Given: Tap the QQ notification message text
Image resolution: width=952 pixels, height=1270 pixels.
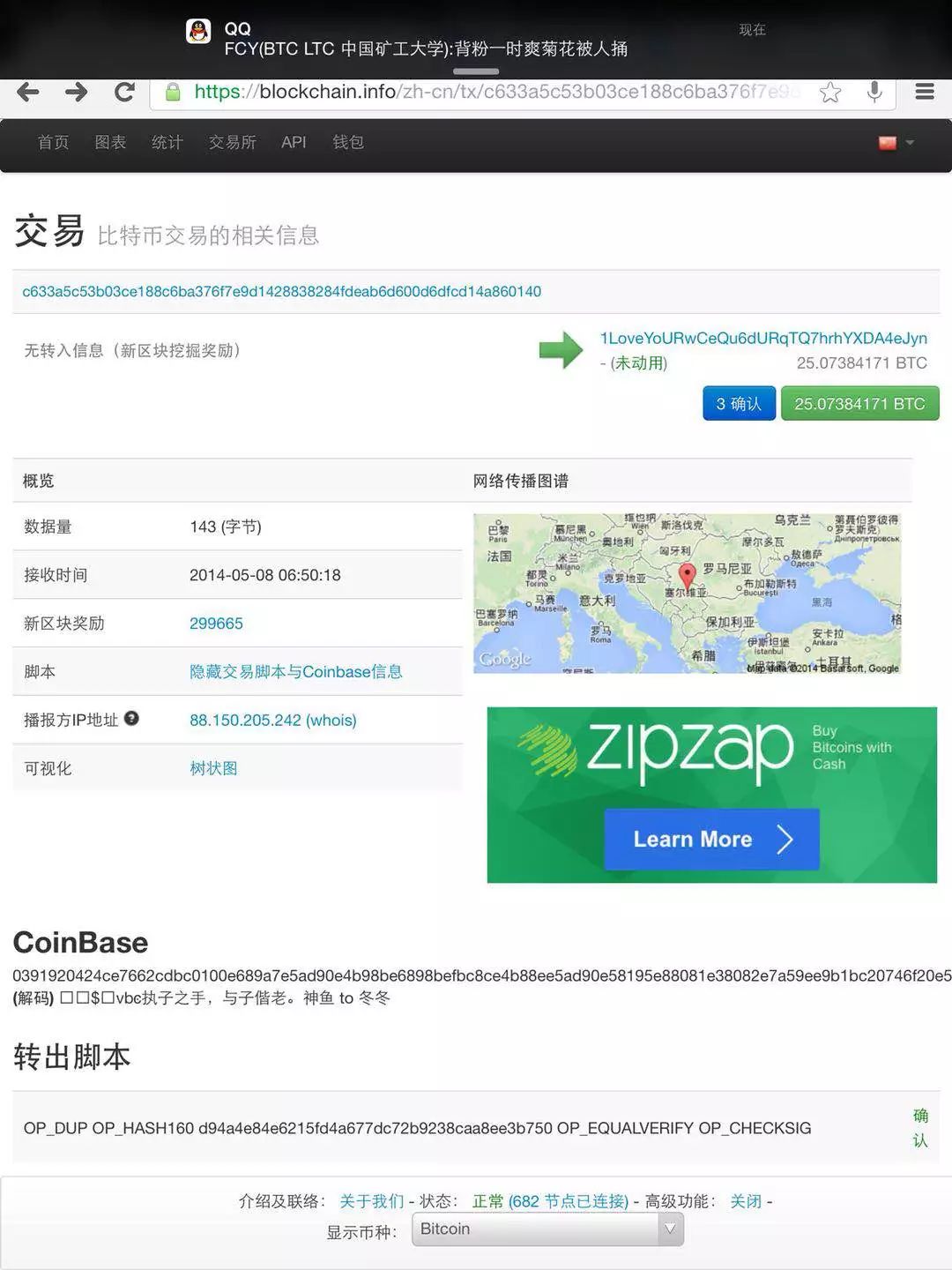Looking at the screenshot, I should tap(426, 49).
